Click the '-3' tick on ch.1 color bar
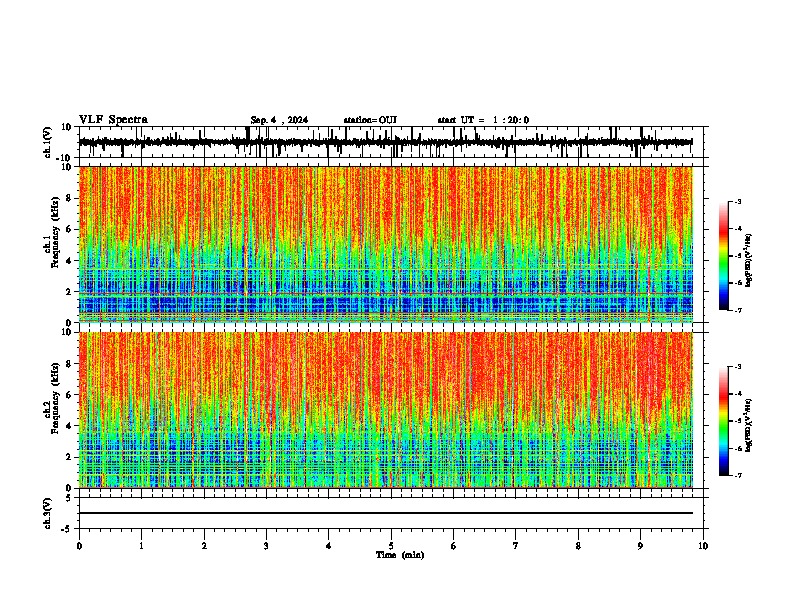The height and width of the screenshot is (612, 792). click(737, 201)
